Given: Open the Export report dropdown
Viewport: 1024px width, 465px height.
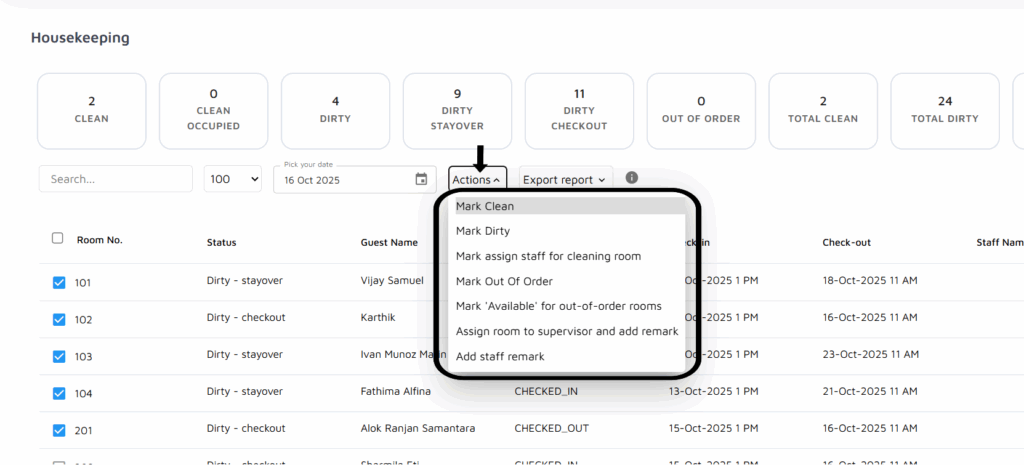Looking at the screenshot, I should [564, 180].
